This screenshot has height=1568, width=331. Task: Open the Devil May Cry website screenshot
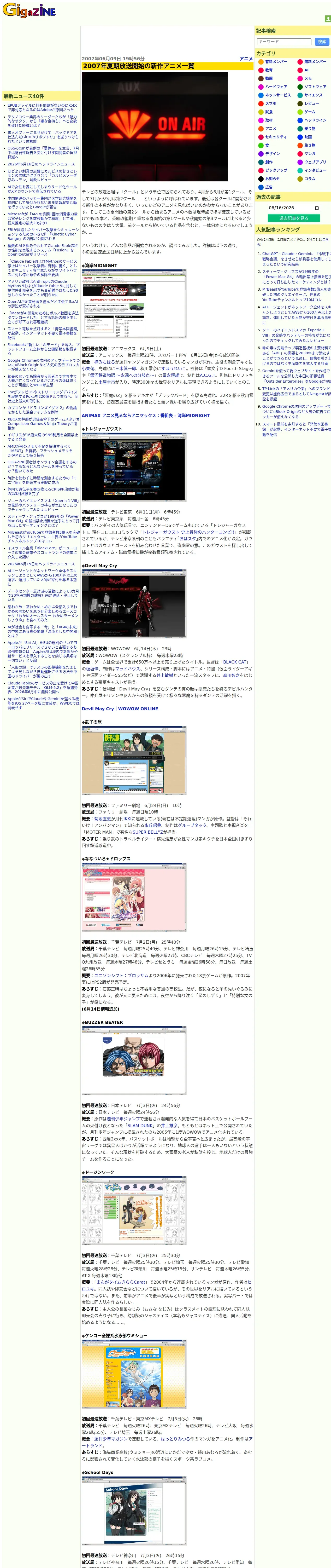click(x=134, y=604)
